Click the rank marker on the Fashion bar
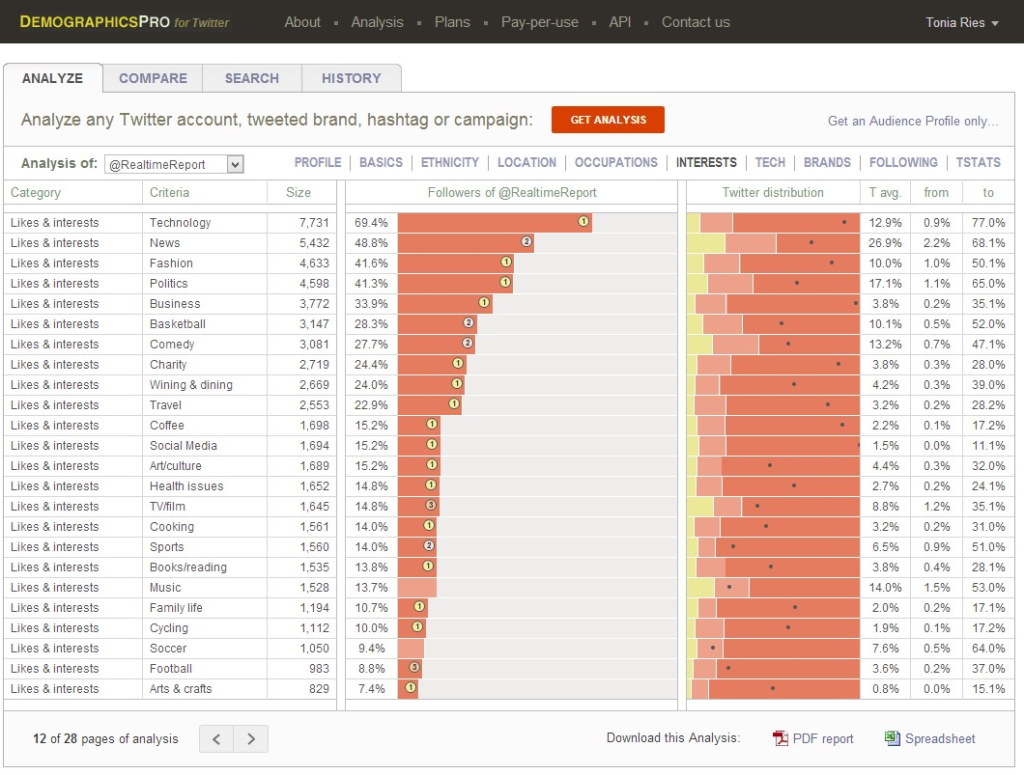Screen dimensions: 1024x775 (505, 262)
